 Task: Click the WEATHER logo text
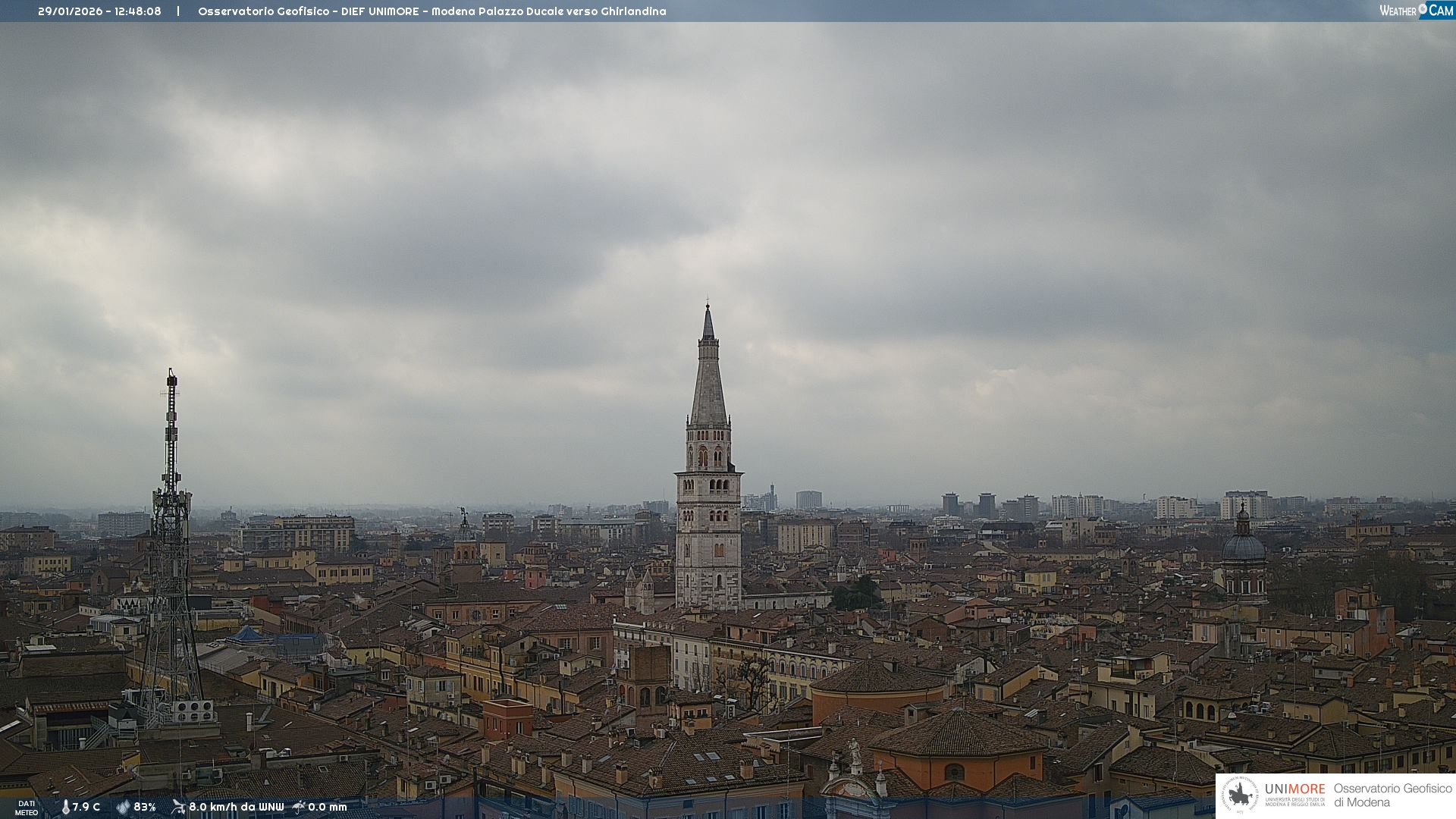pyautogui.click(x=1398, y=11)
